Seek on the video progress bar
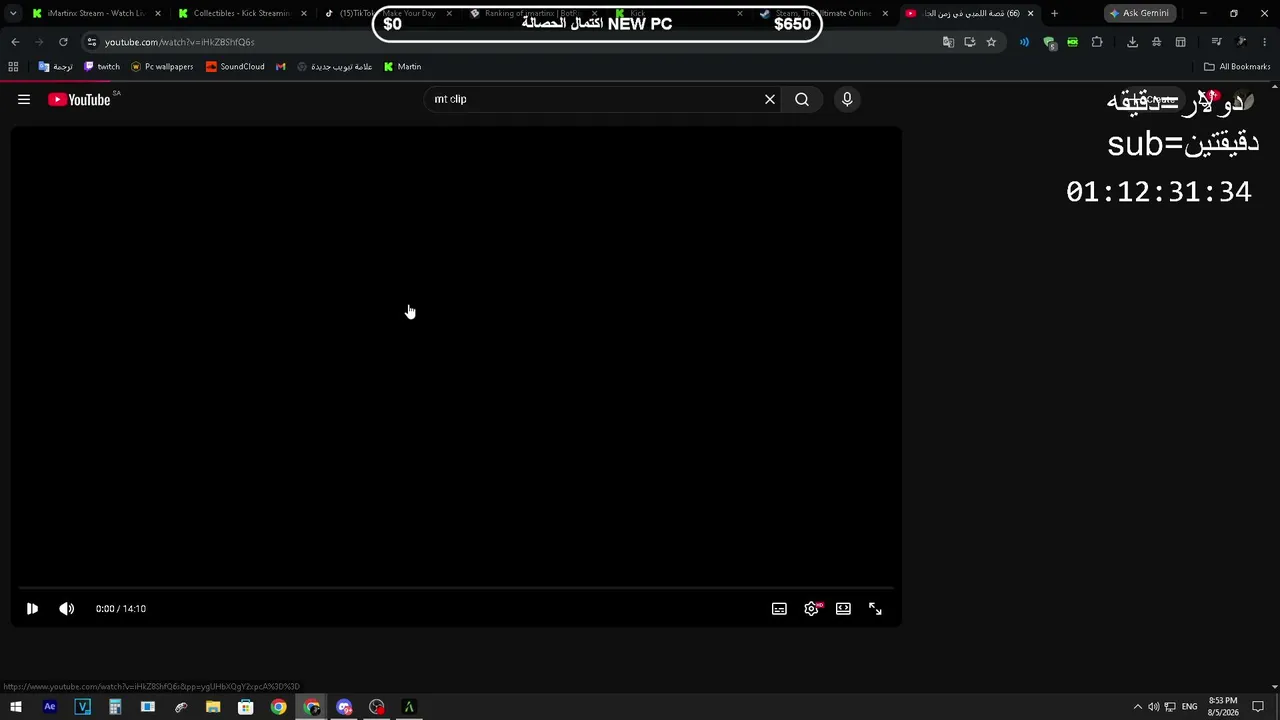 (456, 587)
